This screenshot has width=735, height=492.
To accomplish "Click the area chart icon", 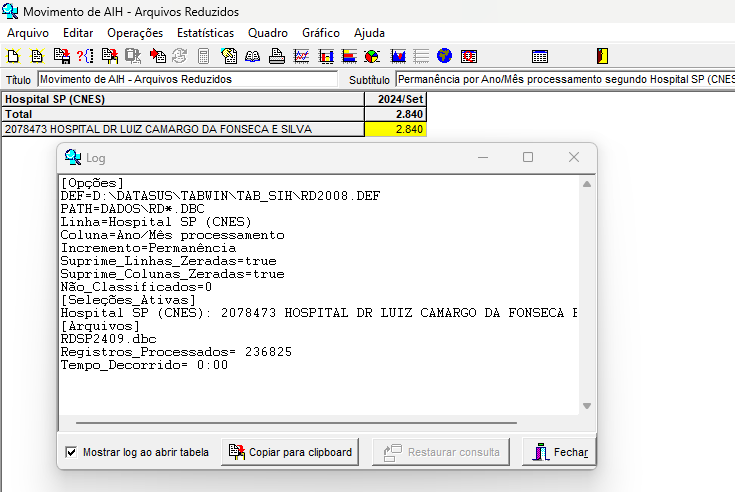I will pyautogui.click(x=398, y=56).
